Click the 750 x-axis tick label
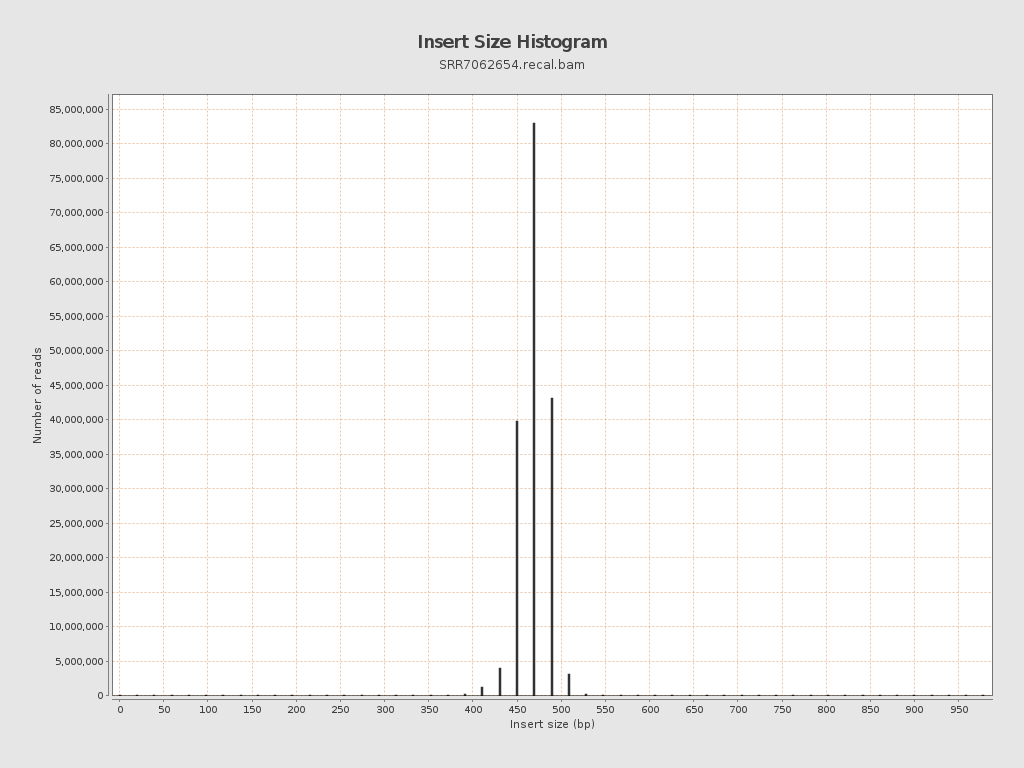 click(782, 709)
